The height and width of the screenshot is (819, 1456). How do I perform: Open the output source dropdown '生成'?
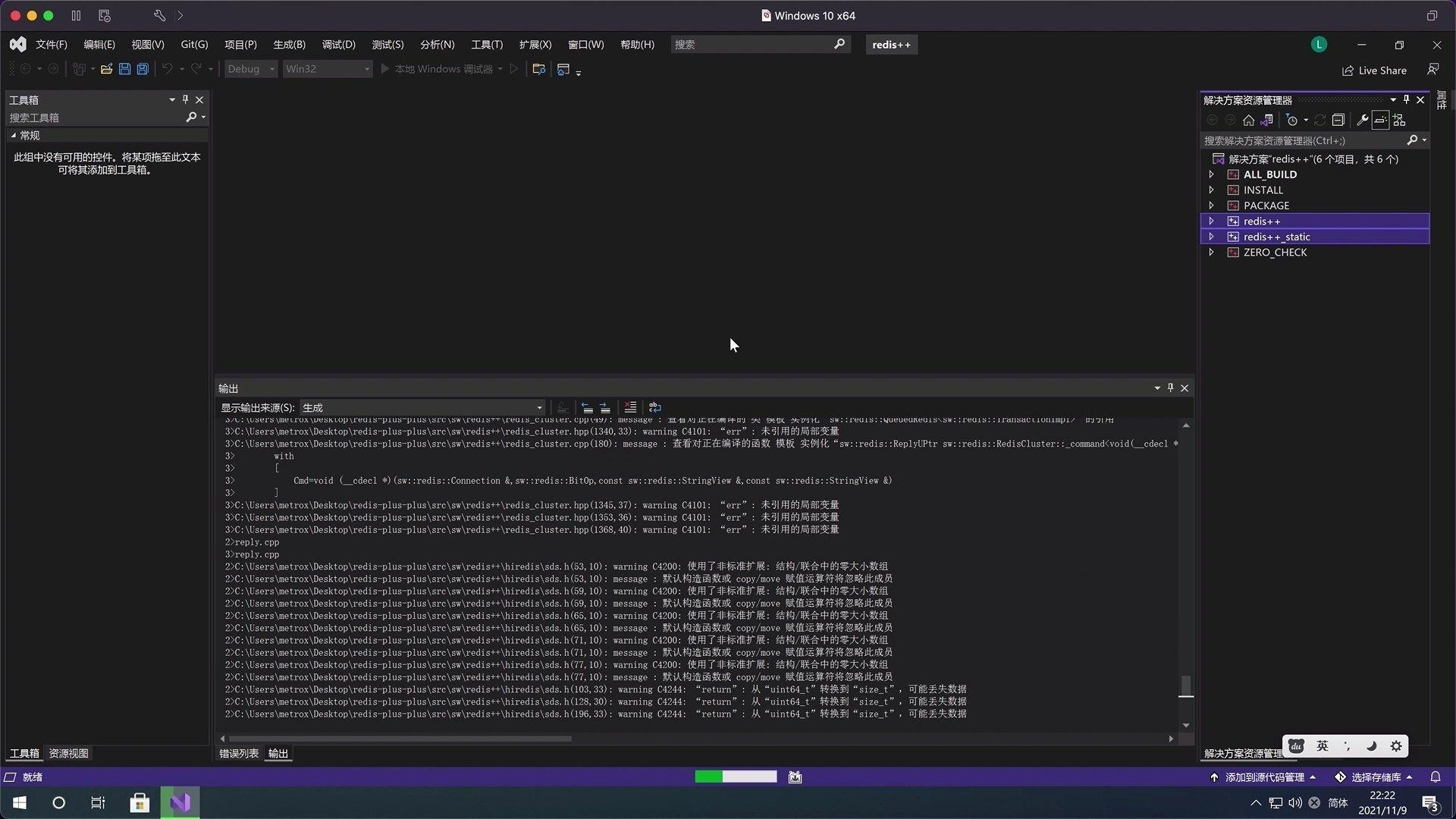coord(422,408)
